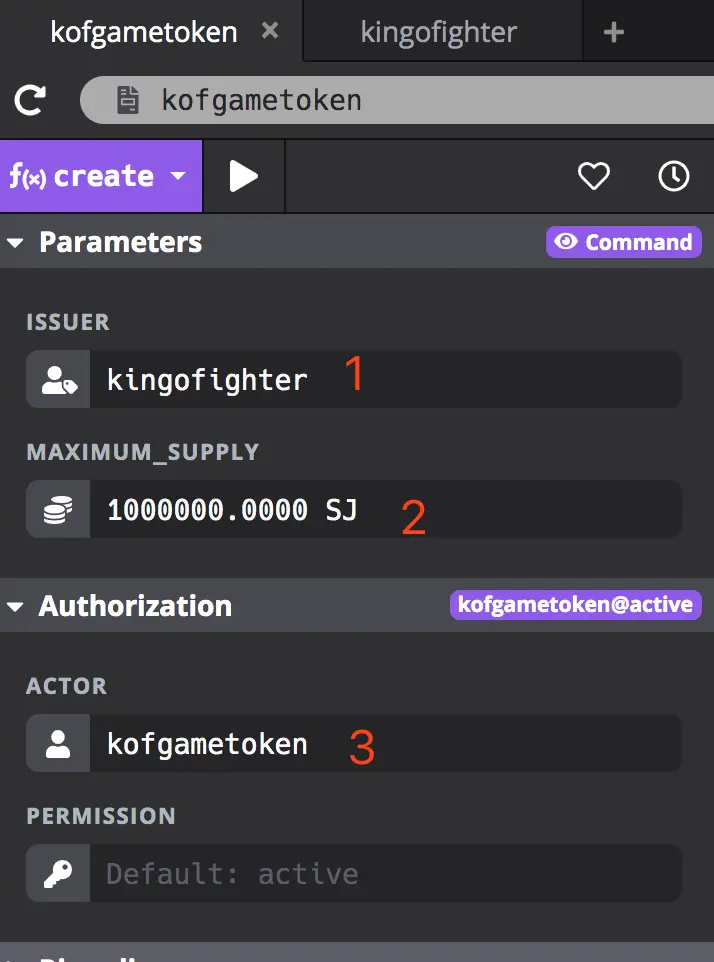714x962 pixels.
Task: Click the MAXIMUM_SUPPLY input field
Action: click(385, 509)
